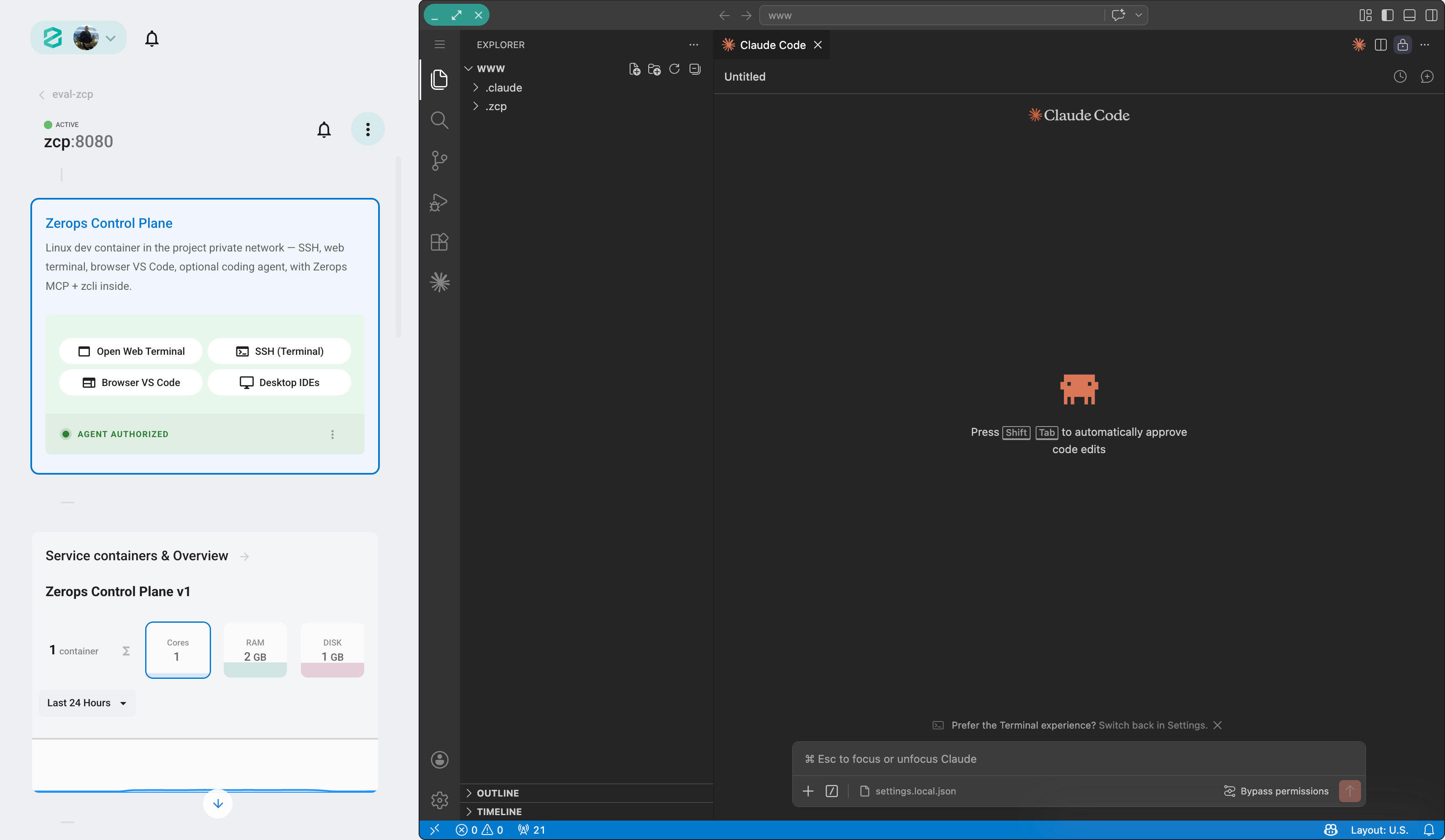Click the customize layout icon in title bar
This screenshot has width=1445, height=840.
pos(1365,16)
